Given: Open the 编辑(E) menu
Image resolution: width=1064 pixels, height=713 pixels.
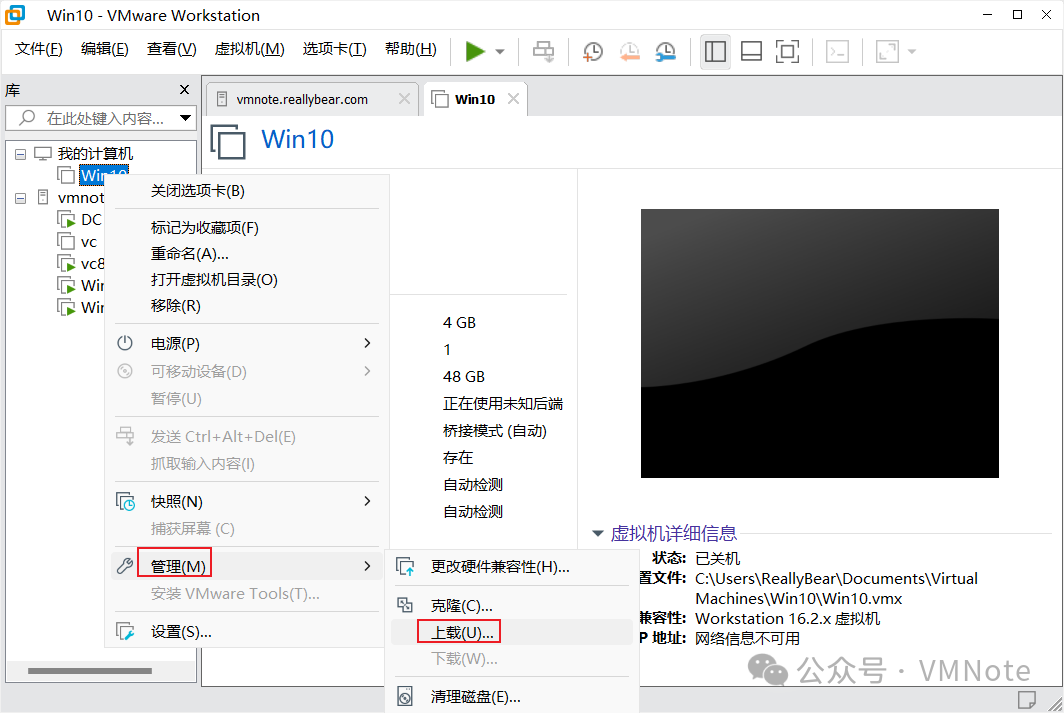Looking at the screenshot, I should pos(104,50).
